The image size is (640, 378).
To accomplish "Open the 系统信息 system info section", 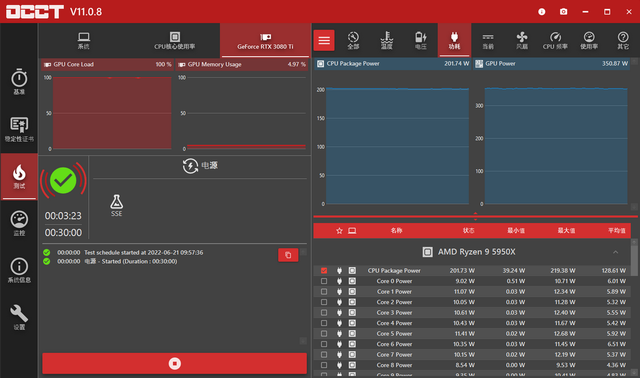I will 19,270.
